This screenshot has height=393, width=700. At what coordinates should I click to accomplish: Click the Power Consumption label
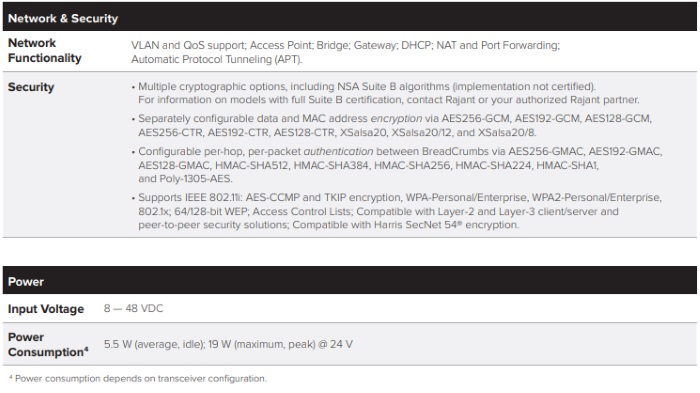48,344
